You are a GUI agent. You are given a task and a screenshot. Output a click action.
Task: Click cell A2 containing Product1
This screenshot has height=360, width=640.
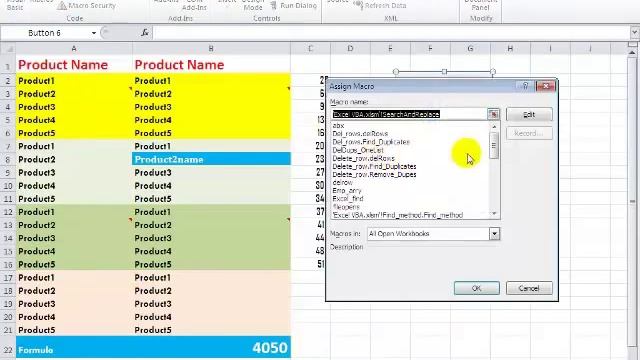coord(74,81)
